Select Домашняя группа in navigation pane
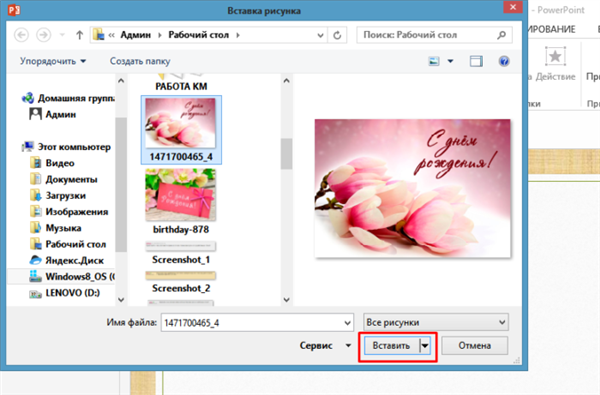The height and width of the screenshot is (395, 600). pos(68,98)
